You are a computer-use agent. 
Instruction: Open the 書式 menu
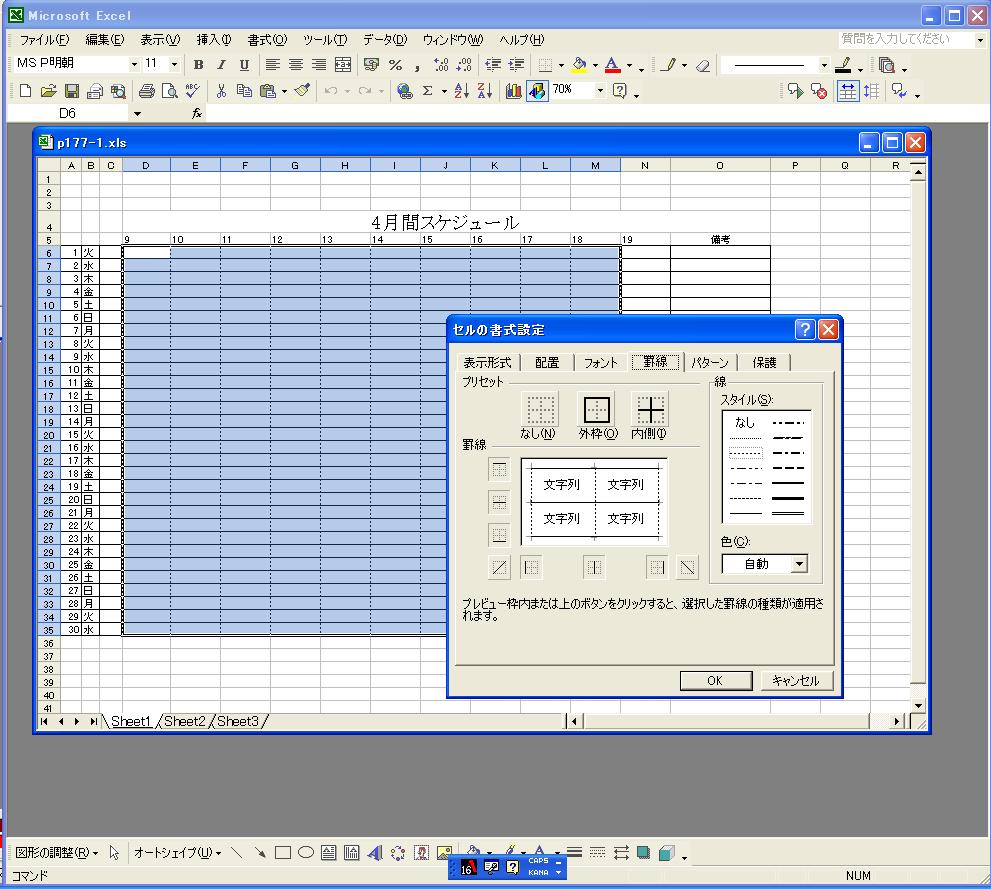pyautogui.click(x=267, y=40)
